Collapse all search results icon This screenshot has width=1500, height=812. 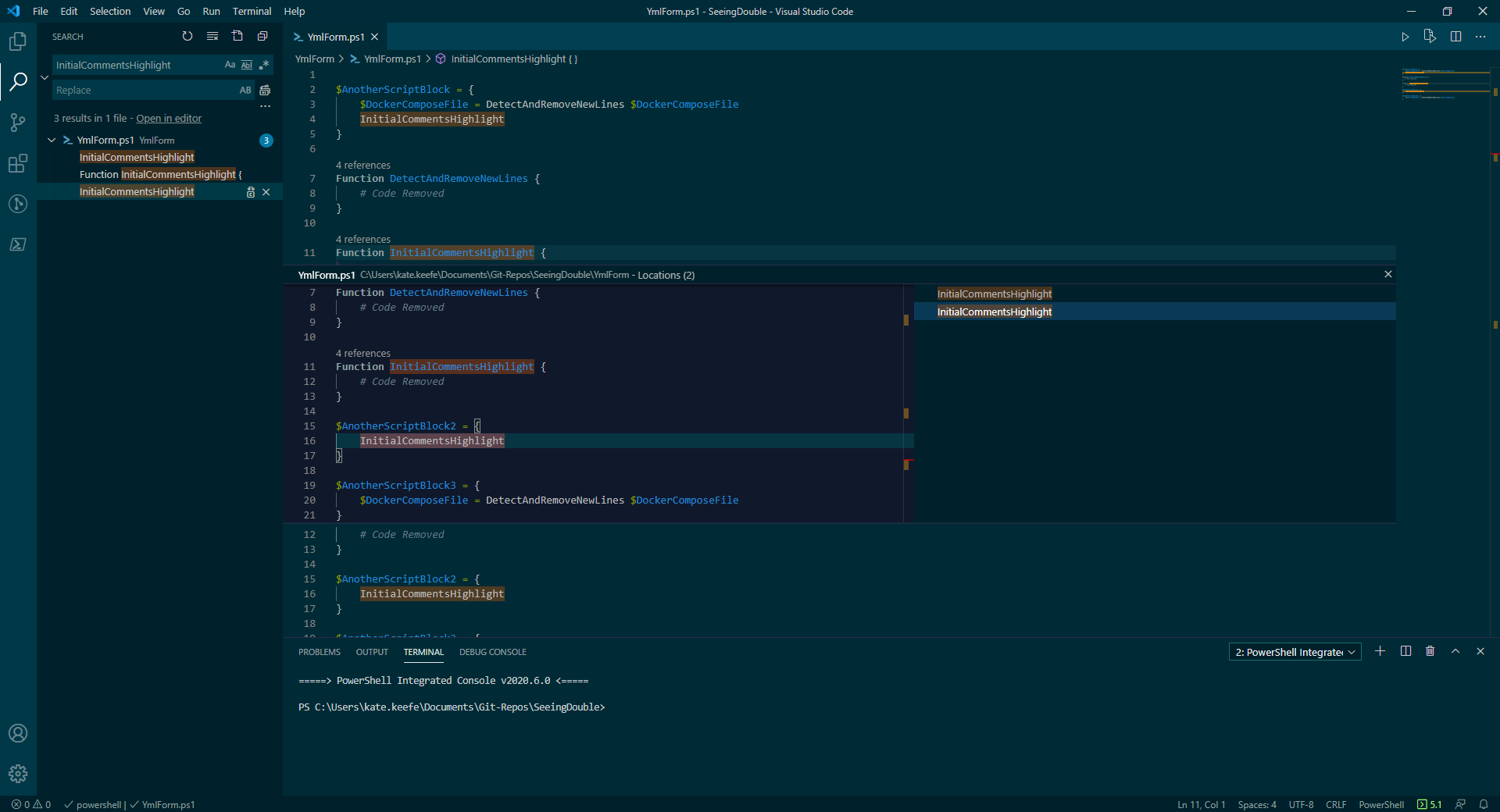(262, 36)
